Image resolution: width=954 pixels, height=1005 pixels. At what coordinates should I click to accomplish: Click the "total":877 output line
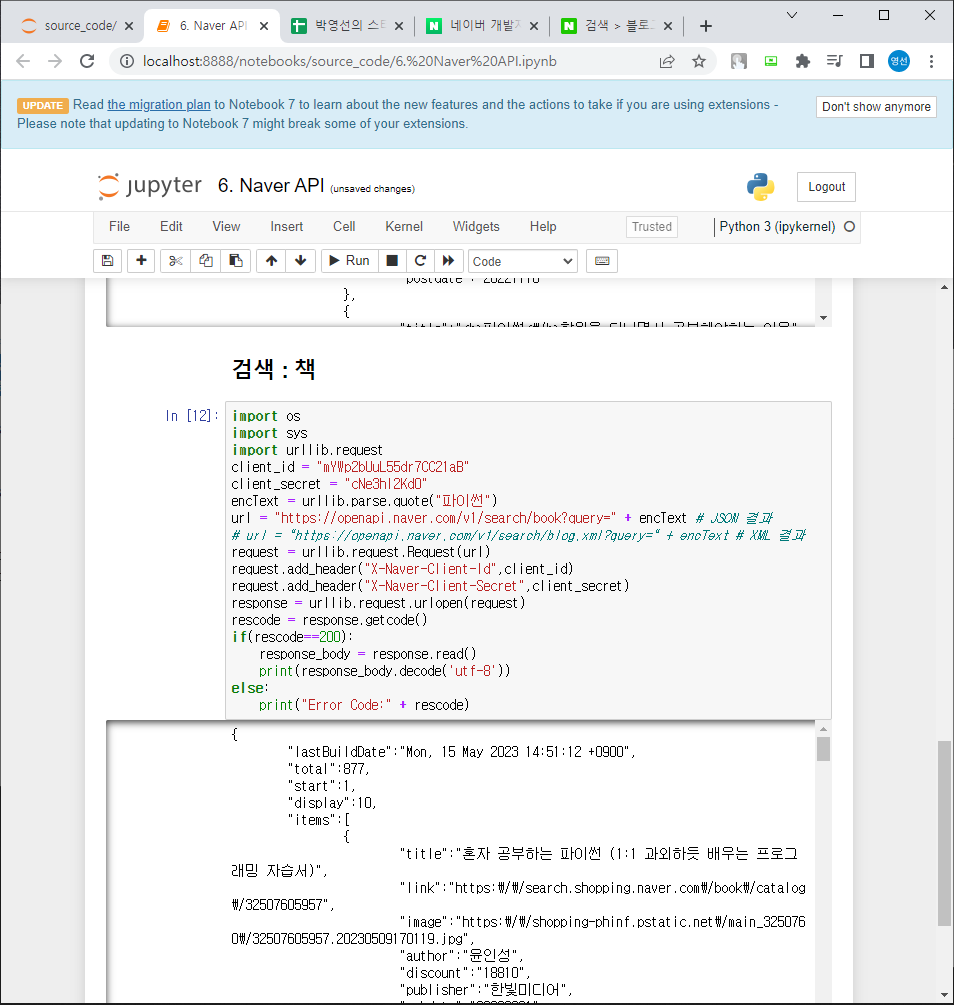pos(328,768)
